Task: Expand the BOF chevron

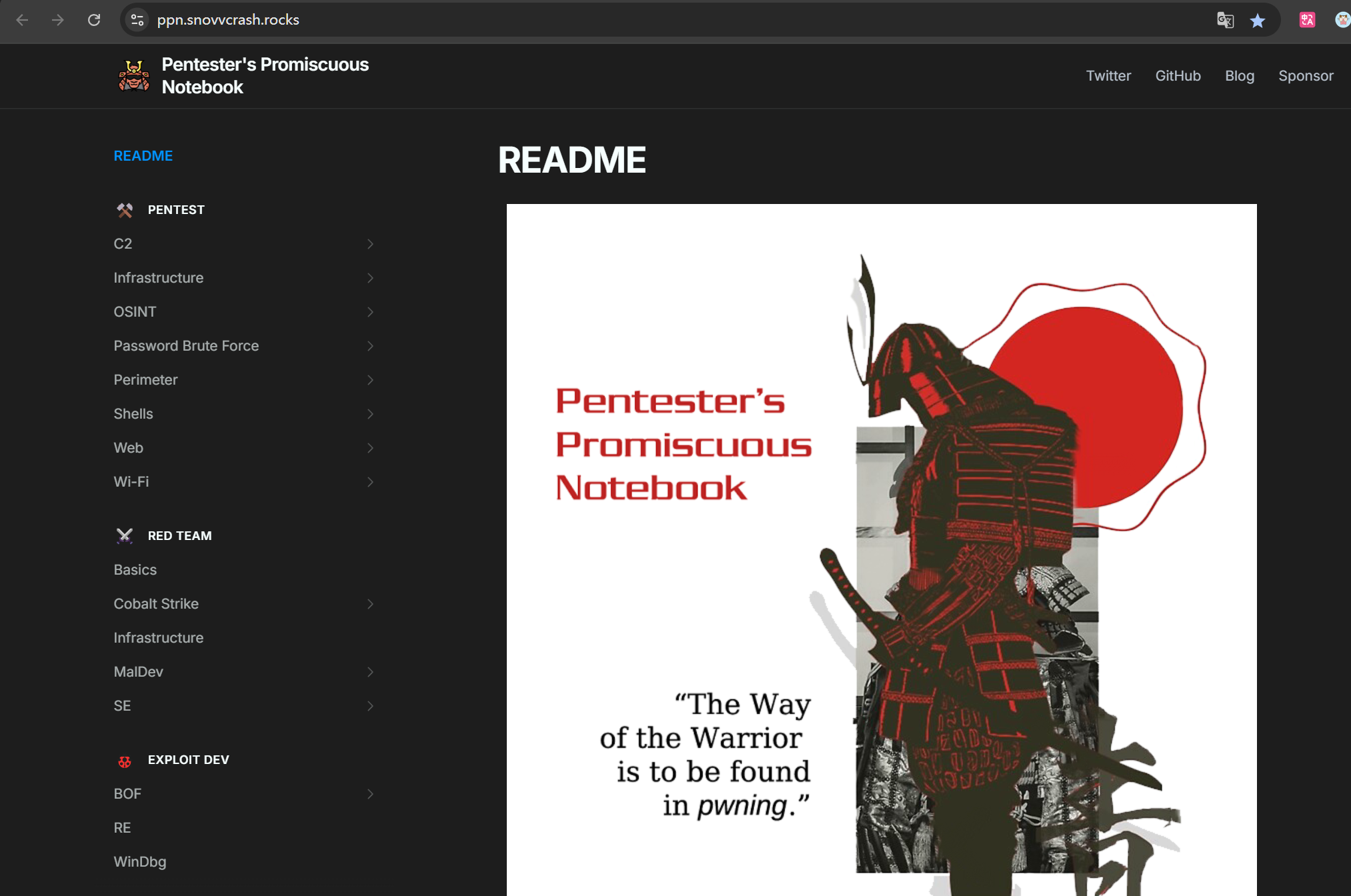Action: coord(370,794)
